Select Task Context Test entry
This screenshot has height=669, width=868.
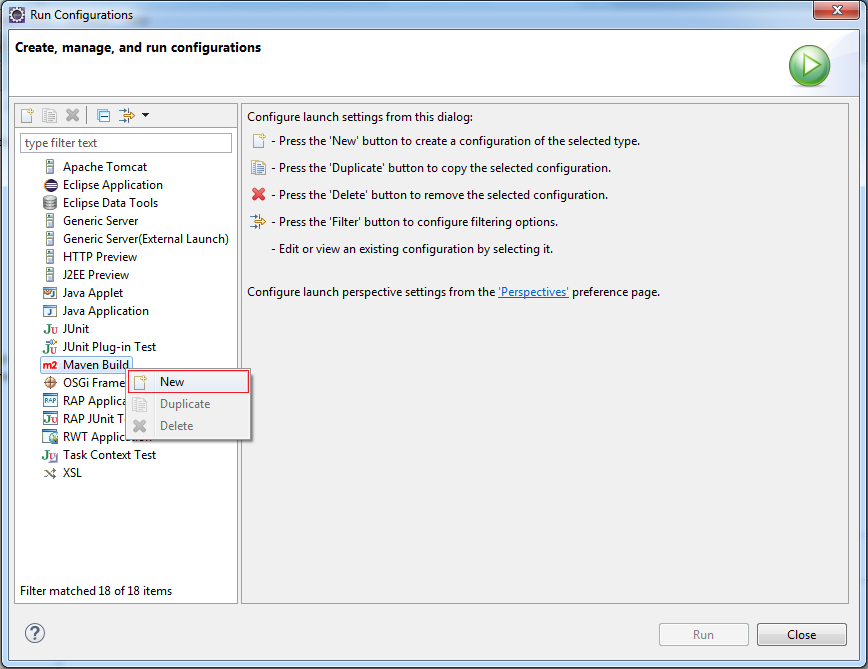point(109,455)
